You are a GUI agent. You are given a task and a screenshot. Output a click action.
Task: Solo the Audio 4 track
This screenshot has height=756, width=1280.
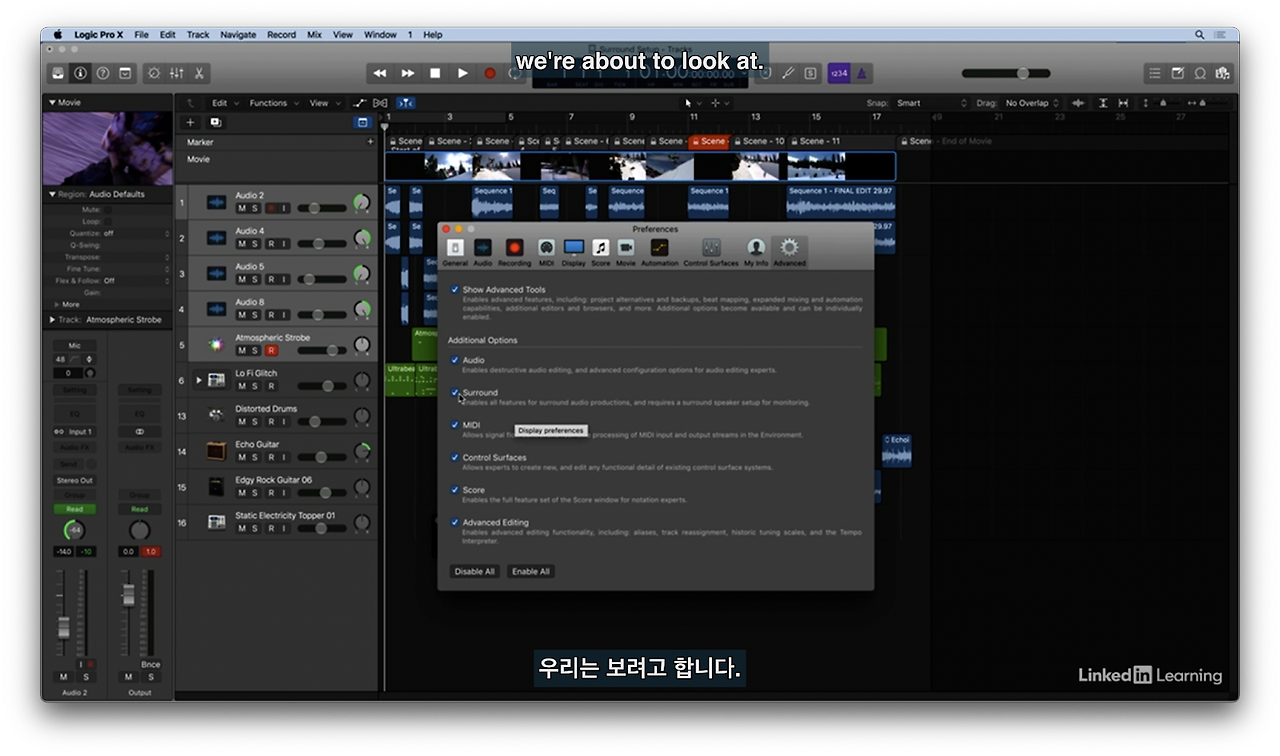click(255, 244)
